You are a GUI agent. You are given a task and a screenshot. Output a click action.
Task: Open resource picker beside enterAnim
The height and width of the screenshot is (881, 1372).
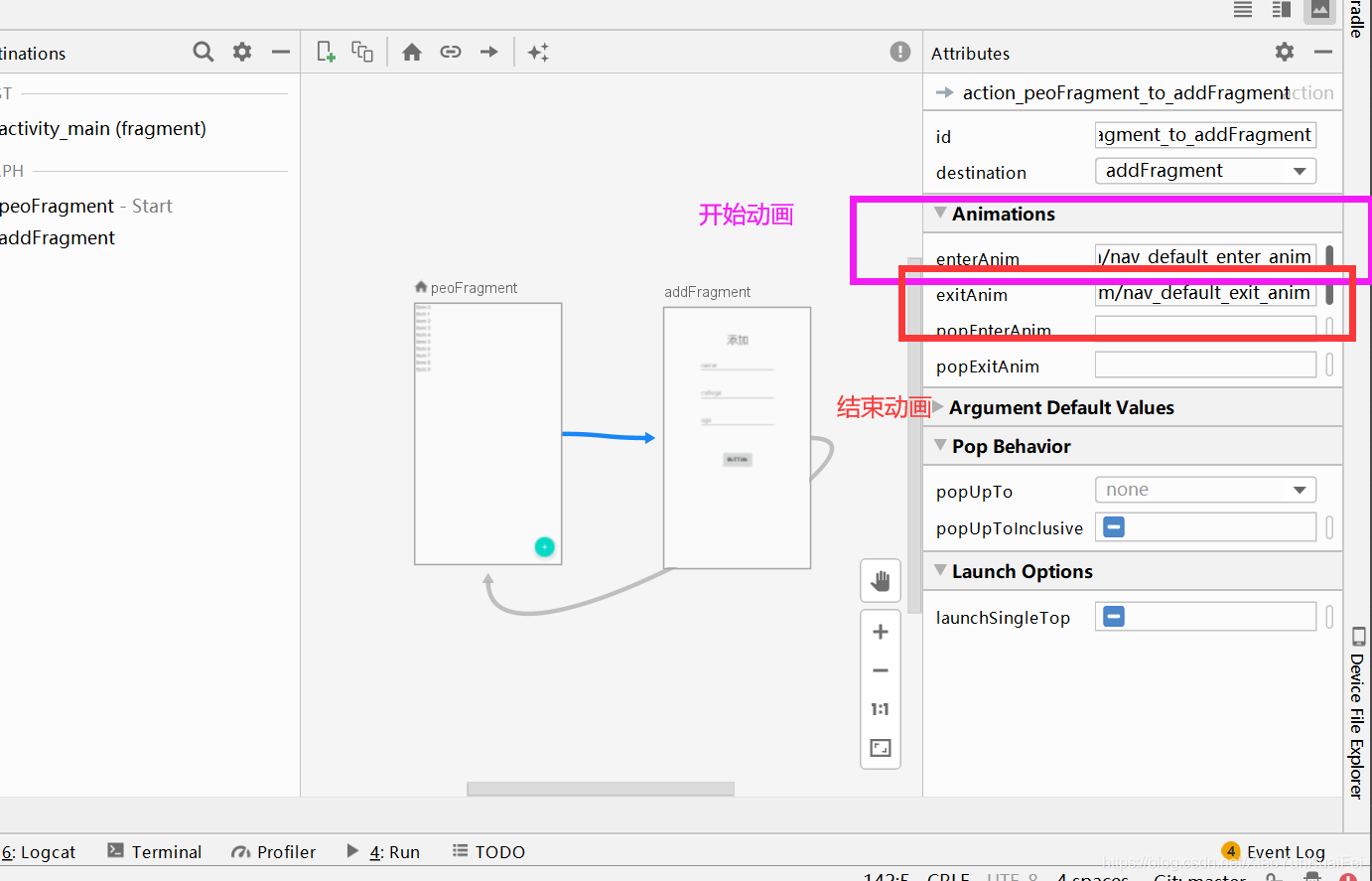coord(1329,256)
